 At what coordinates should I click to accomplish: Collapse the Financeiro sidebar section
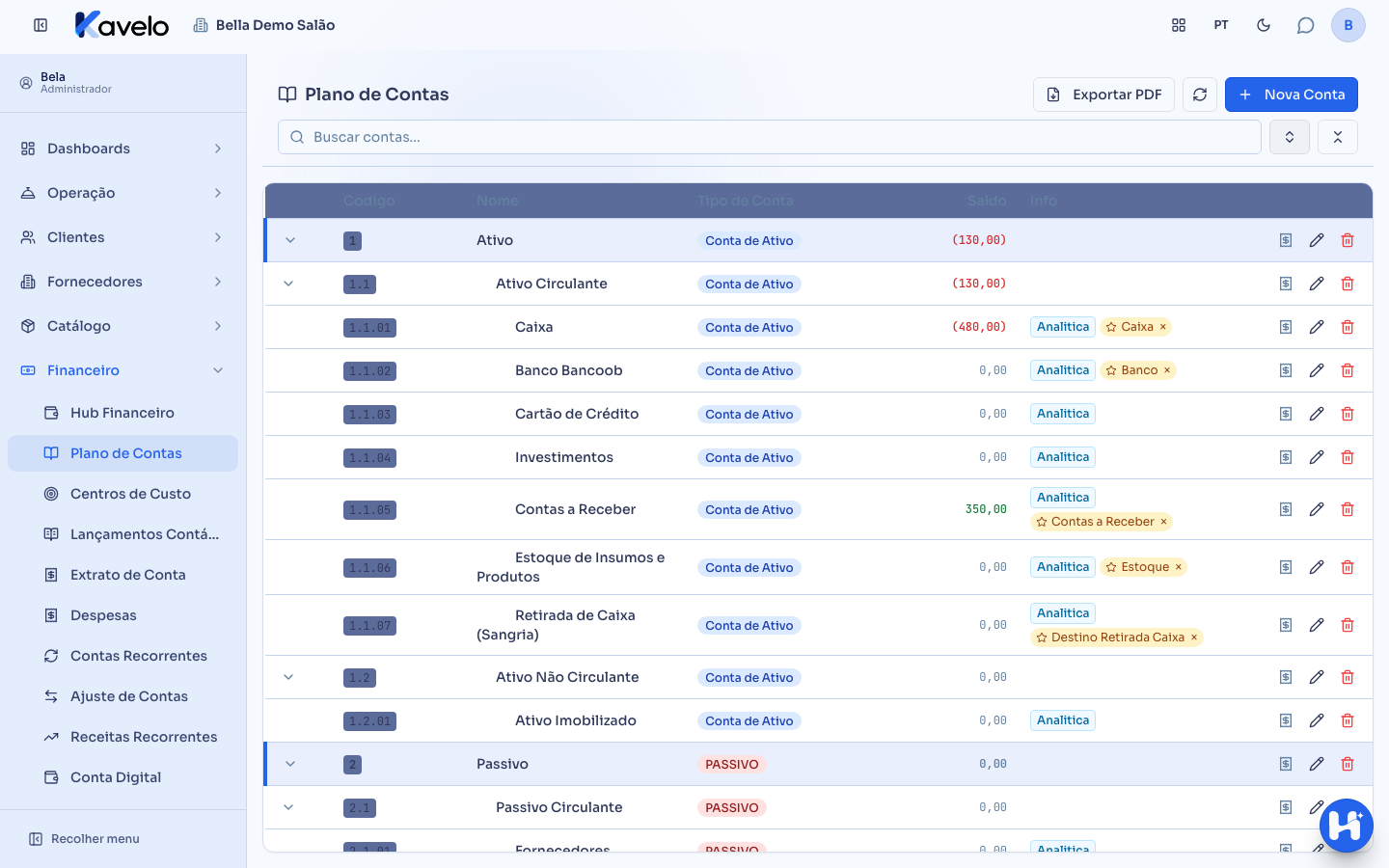point(123,370)
